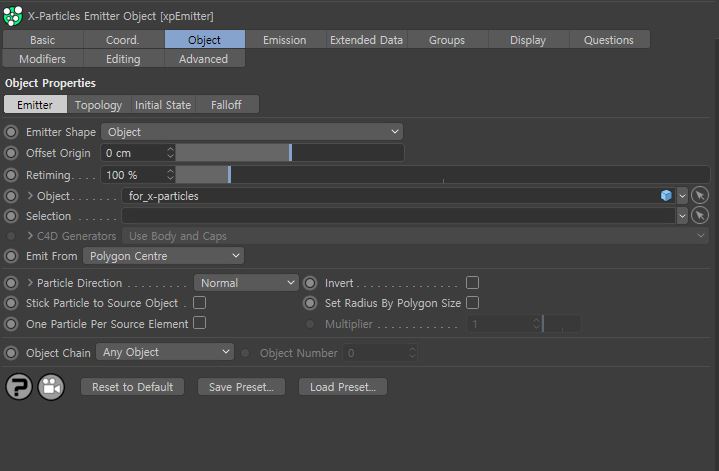Check Stick Particle to Source Object
This screenshot has width=719, height=471.
pos(199,303)
